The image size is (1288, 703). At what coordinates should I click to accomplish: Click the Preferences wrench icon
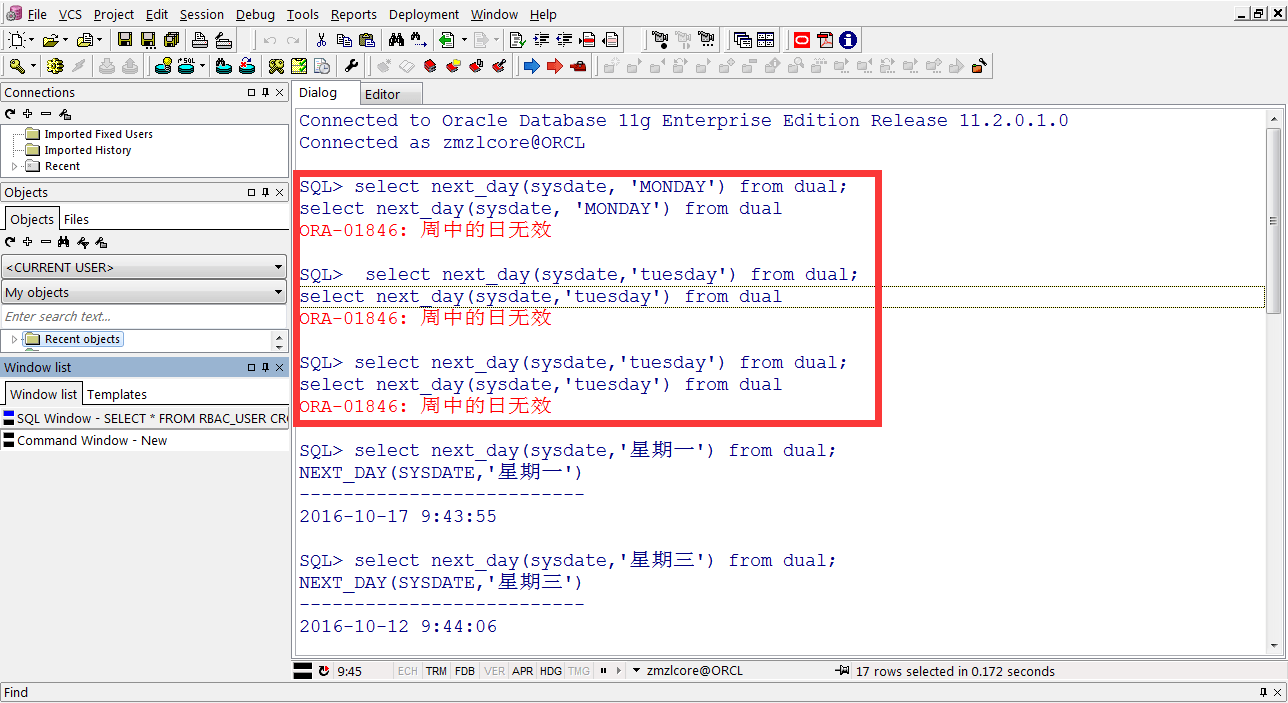351,66
